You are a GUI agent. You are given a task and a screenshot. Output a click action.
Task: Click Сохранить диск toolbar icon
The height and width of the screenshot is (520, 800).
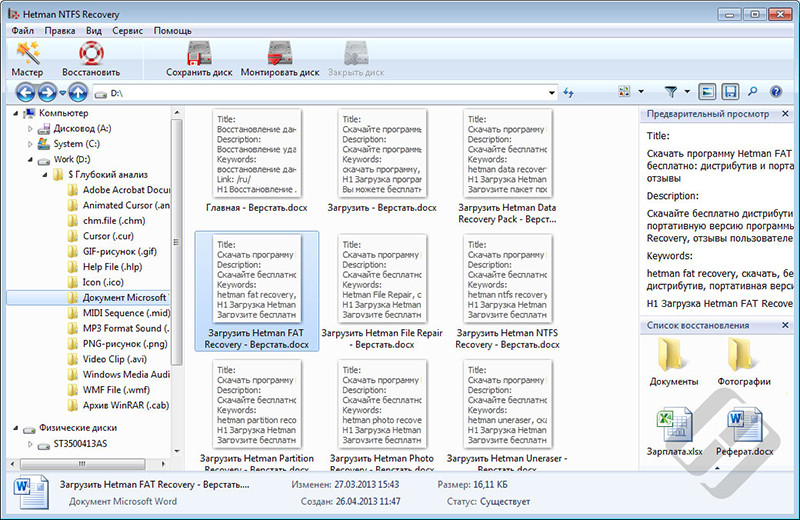[199, 59]
